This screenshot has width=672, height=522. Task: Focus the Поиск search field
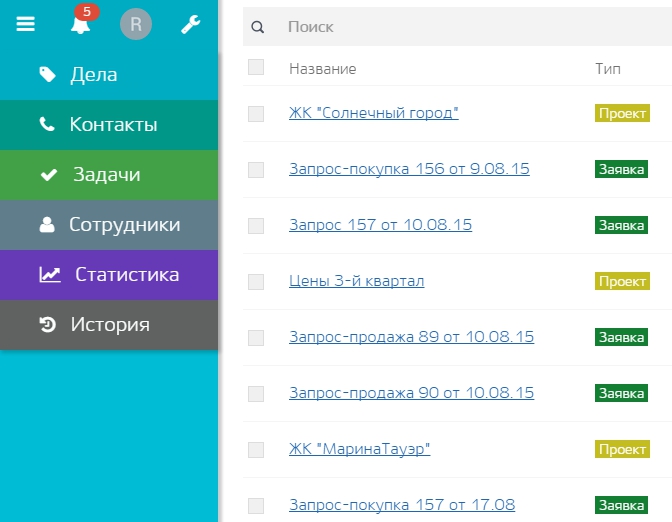click(x=457, y=27)
